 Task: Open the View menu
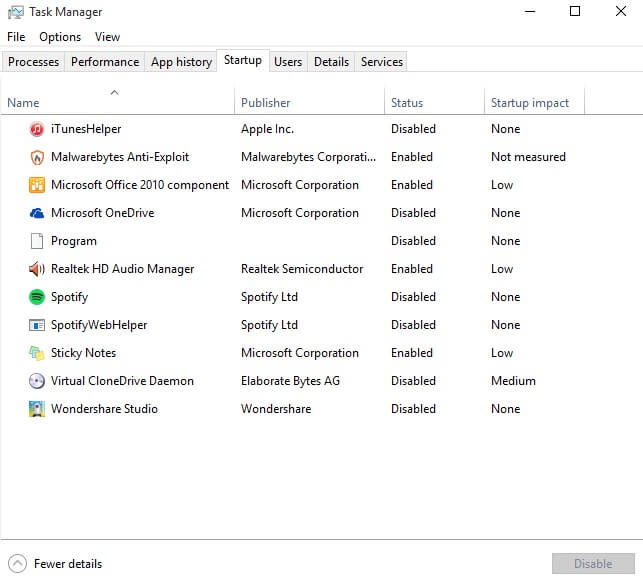(107, 37)
